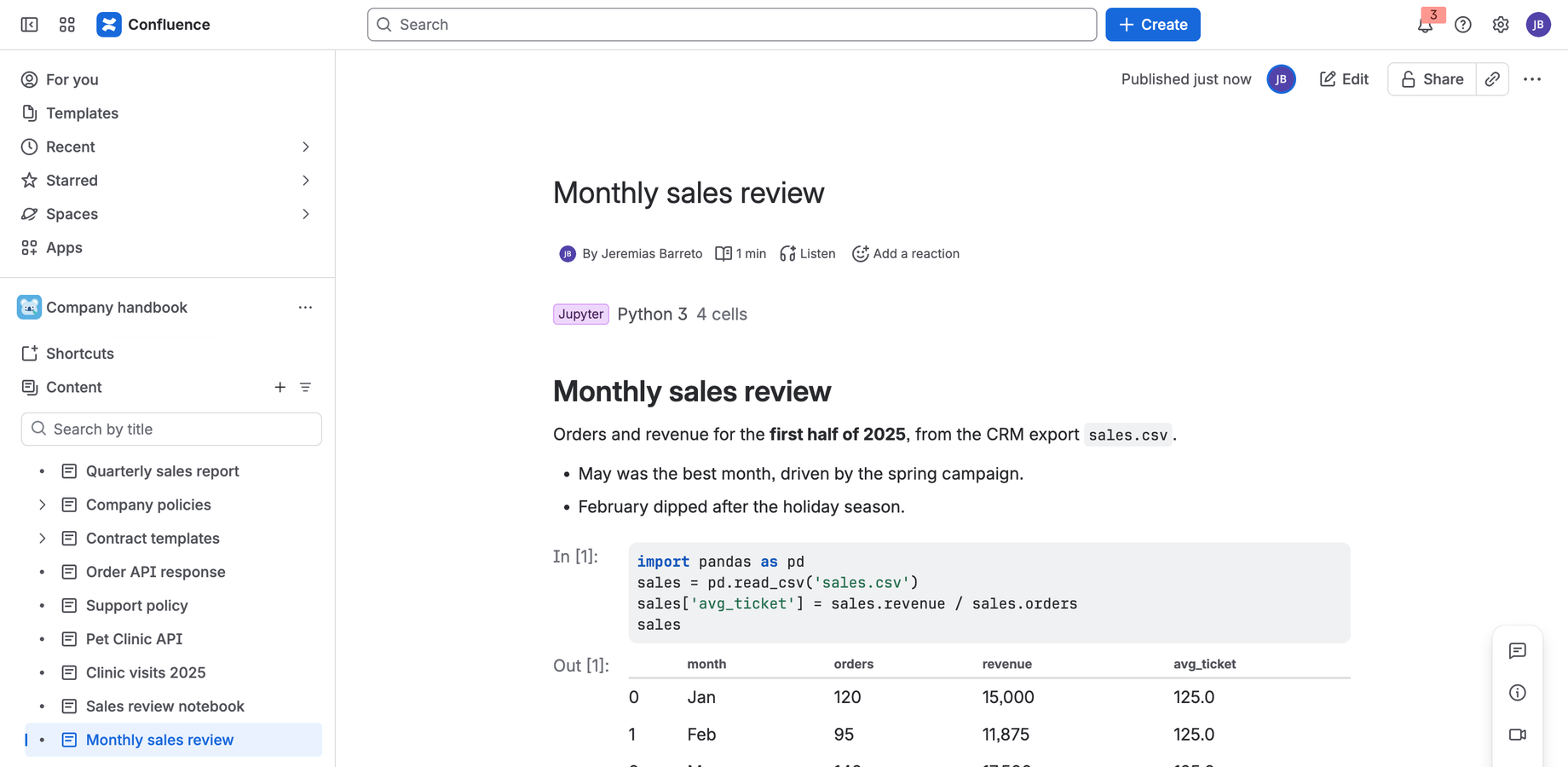The image size is (1568, 767).
Task: Open the Quarterly sales report page
Action: pyautogui.click(x=162, y=471)
